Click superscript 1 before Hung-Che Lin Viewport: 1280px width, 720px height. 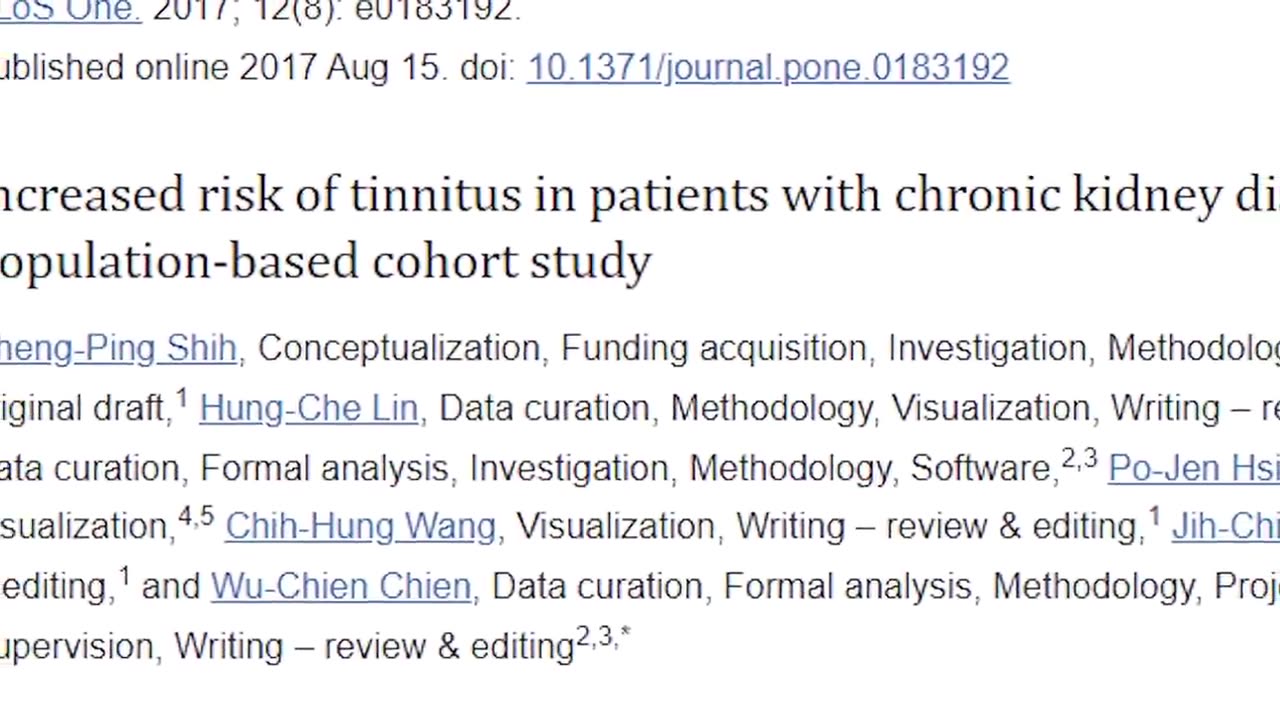[x=182, y=400]
